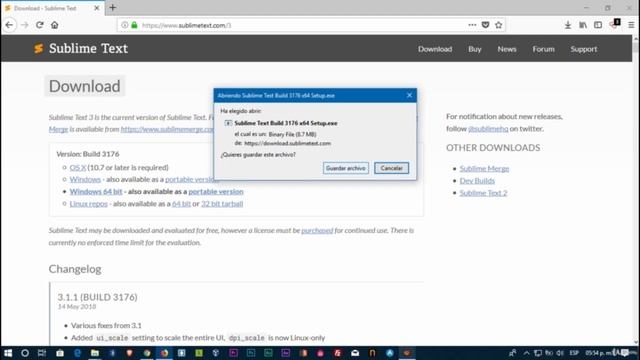This screenshot has height=360, width=640.
Task: Close the Download - Sublime Text tab
Action: [97, 8]
